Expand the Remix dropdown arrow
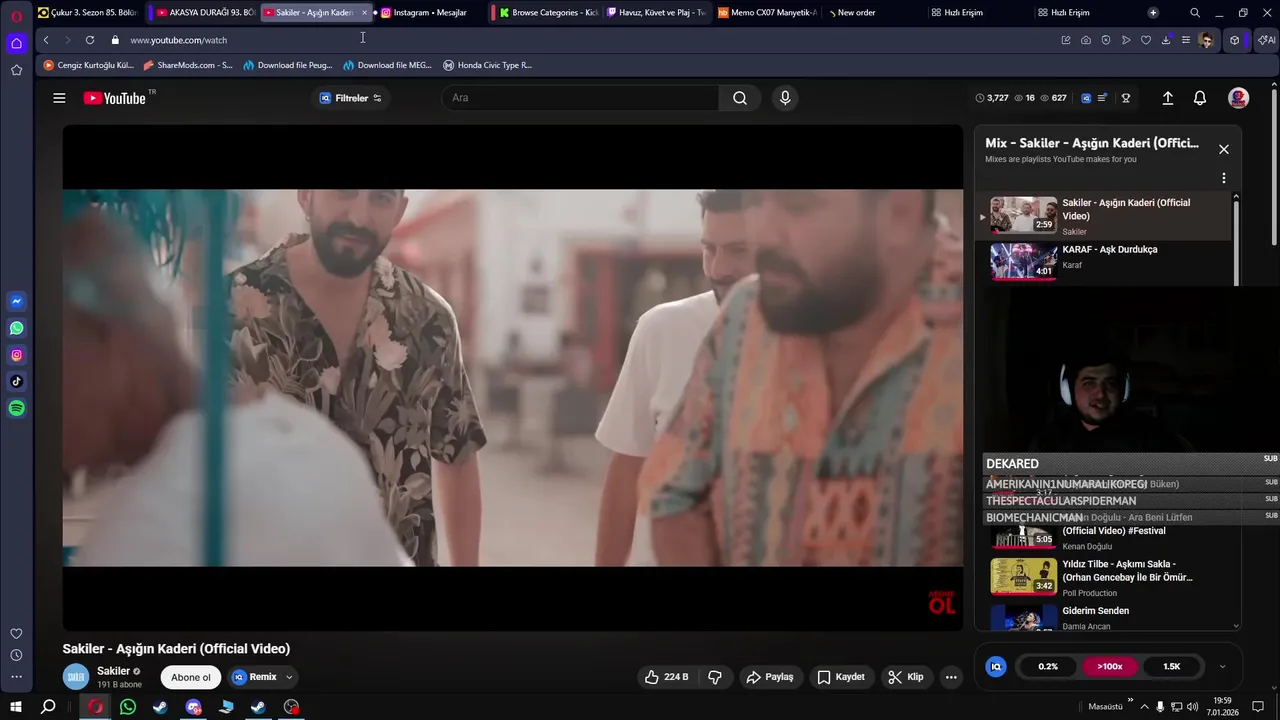 click(289, 677)
